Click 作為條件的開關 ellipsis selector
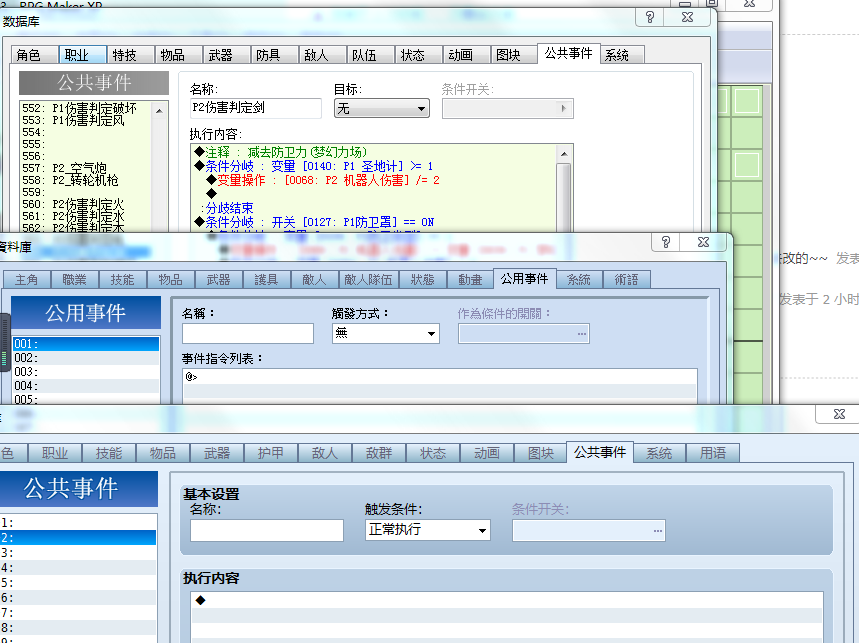The image size is (859, 643). (582, 334)
